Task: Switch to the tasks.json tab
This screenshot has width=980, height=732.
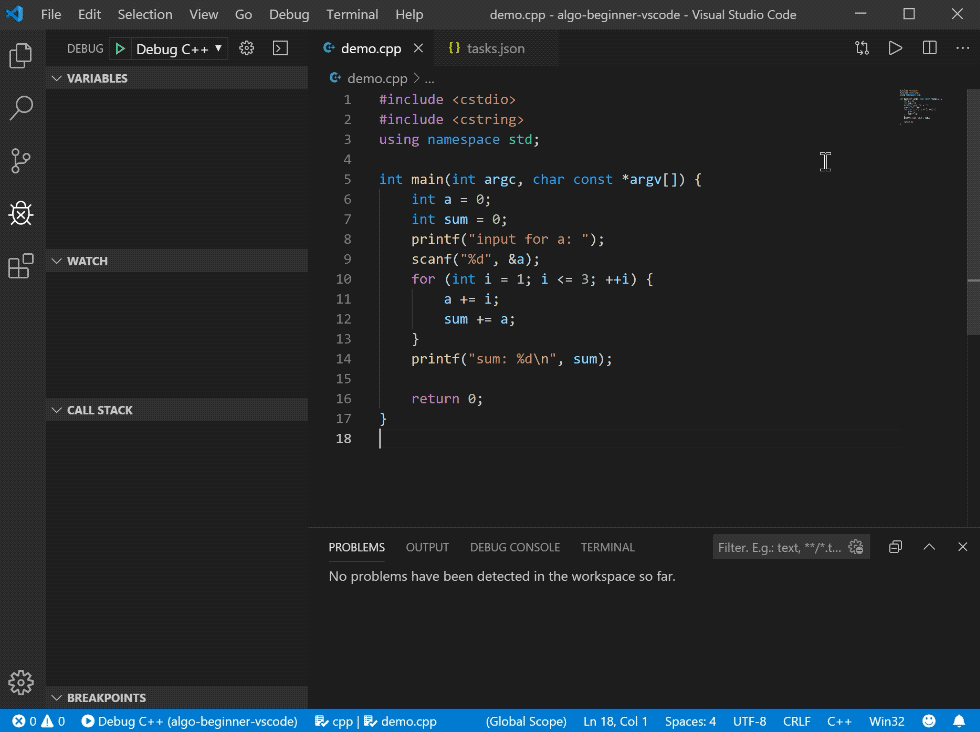Action: tap(495, 48)
